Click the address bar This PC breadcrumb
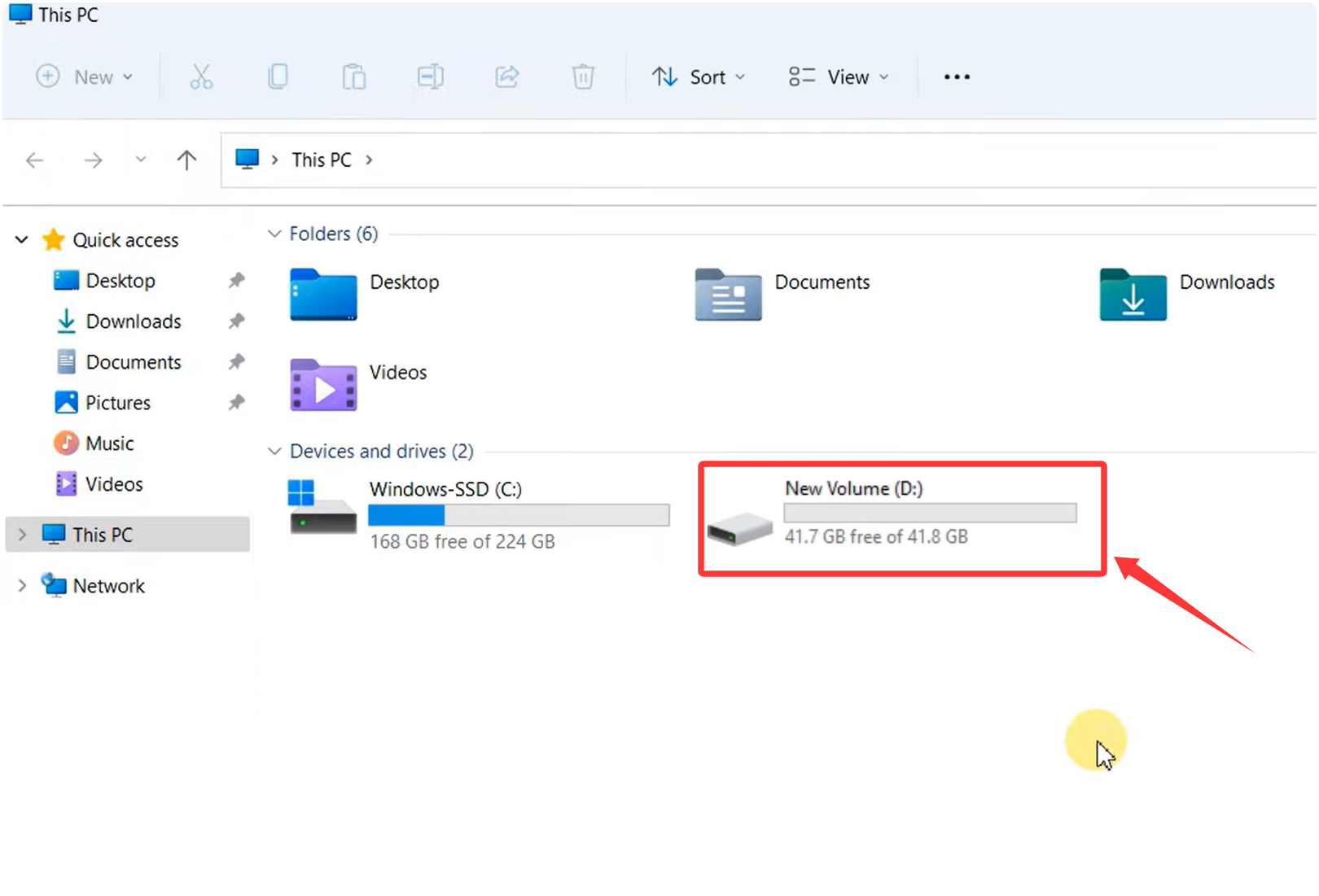The width and height of the screenshot is (1319, 896). pos(322,160)
